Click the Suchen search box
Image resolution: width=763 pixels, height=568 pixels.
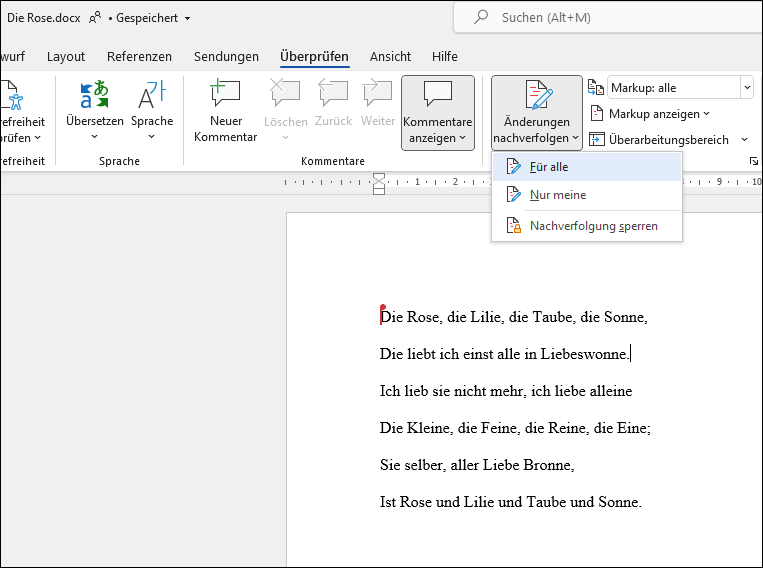click(x=608, y=18)
